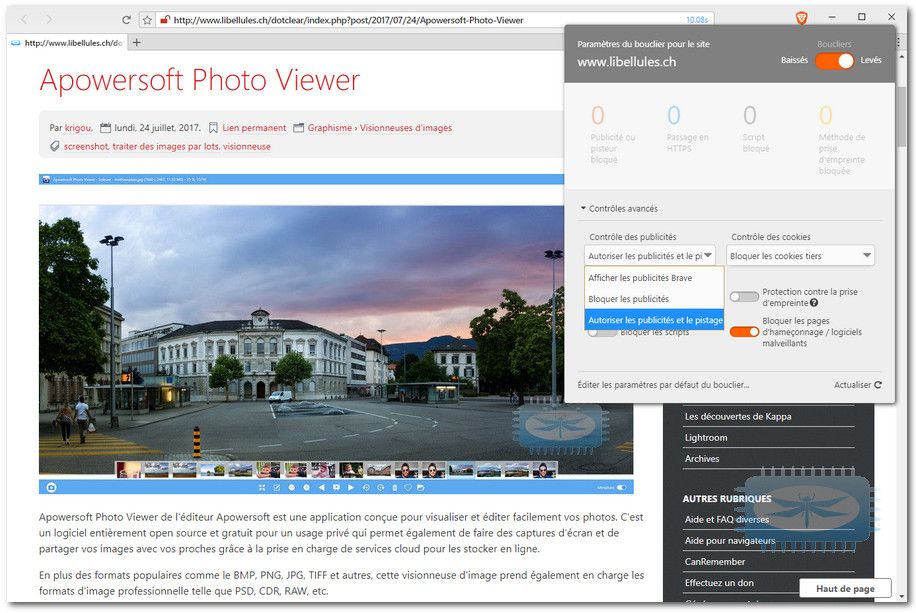Open the Aide pour navigateurs link
916x613 pixels.
730,541
